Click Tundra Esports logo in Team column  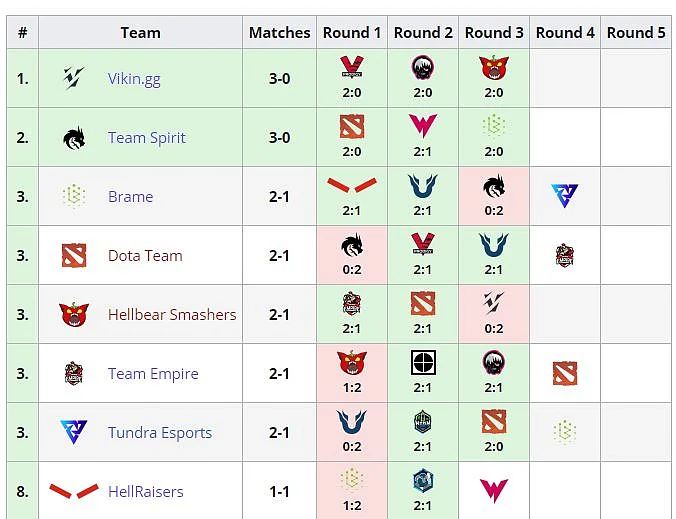[74, 431]
